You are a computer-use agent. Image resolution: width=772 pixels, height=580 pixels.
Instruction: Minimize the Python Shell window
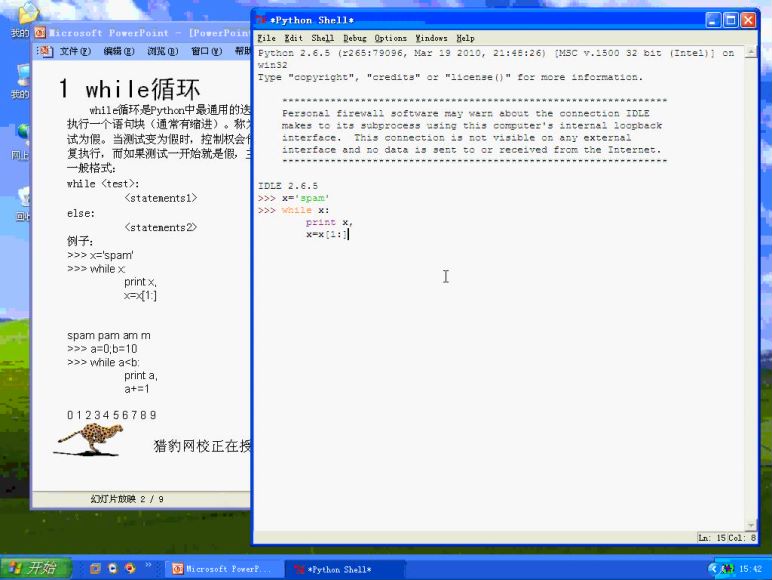point(713,20)
